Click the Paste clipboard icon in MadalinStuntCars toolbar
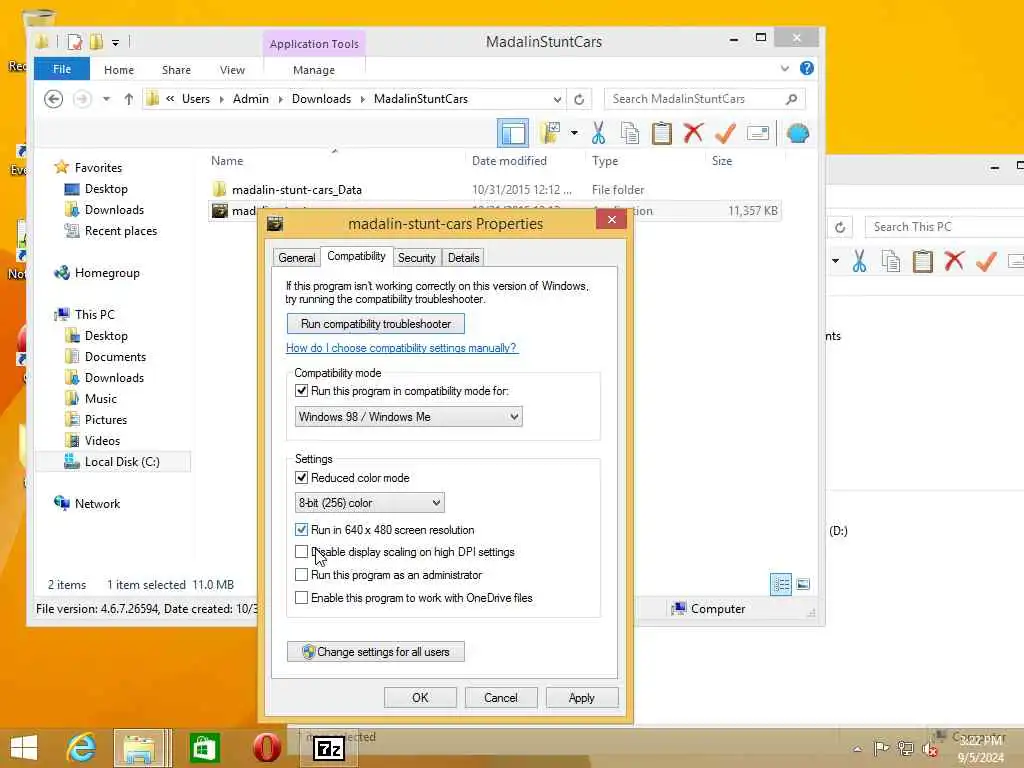The width and height of the screenshot is (1024, 768). pyautogui.click(x=662, y=133)
